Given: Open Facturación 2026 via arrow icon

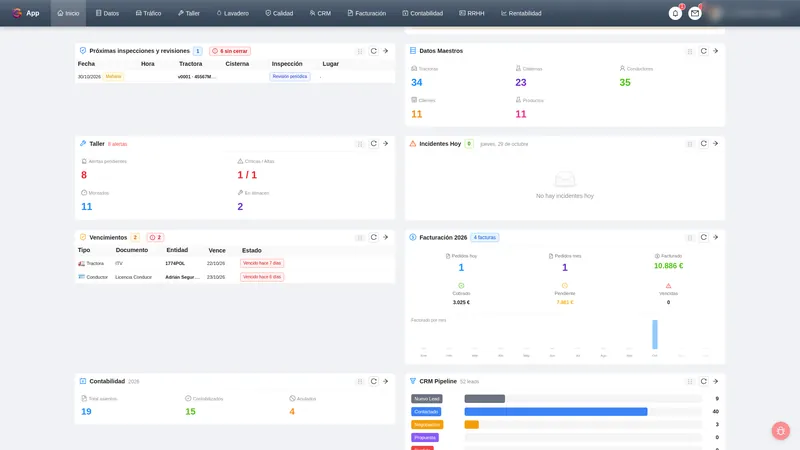Looking at the screenshot, I should pyautogui.click(x=715, y=237).
